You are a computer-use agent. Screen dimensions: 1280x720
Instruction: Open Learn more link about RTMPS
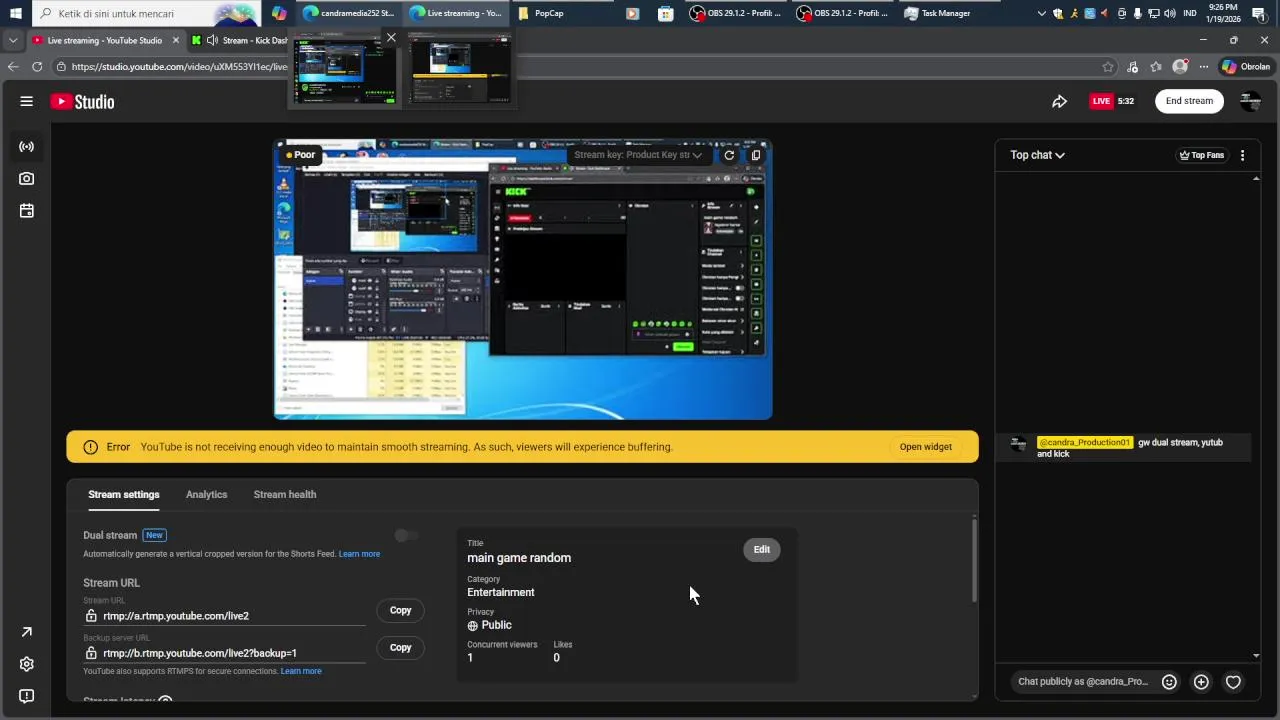point(301,671)
